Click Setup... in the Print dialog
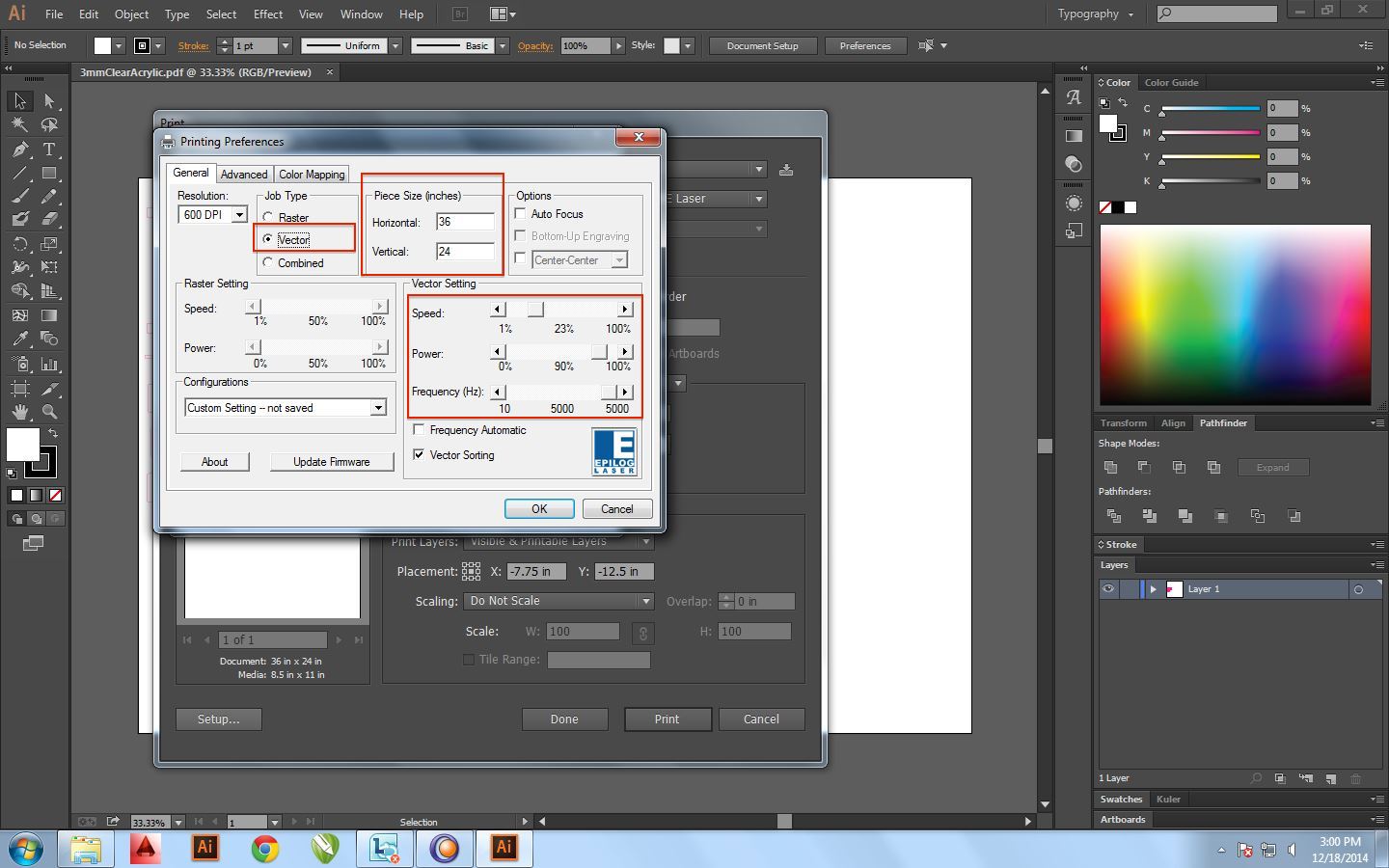This screenshot has height=868, width=1389. (218, 719)
